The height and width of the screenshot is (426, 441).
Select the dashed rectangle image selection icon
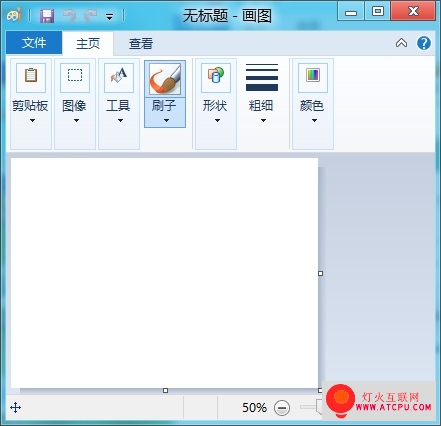coord(75,78)
